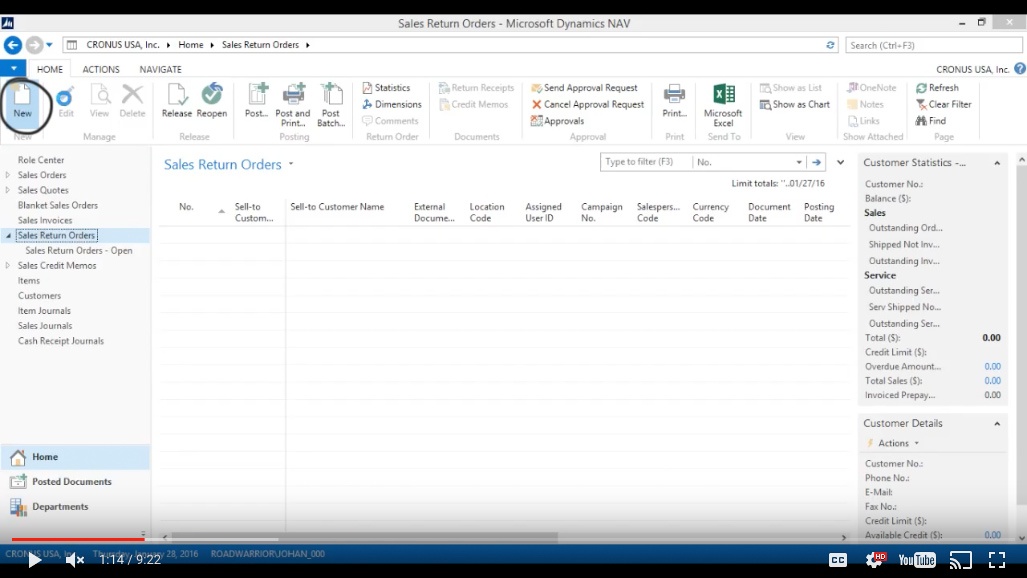Open Credit Memos documents
This screenshot has width=1027, height=578.
474,104
